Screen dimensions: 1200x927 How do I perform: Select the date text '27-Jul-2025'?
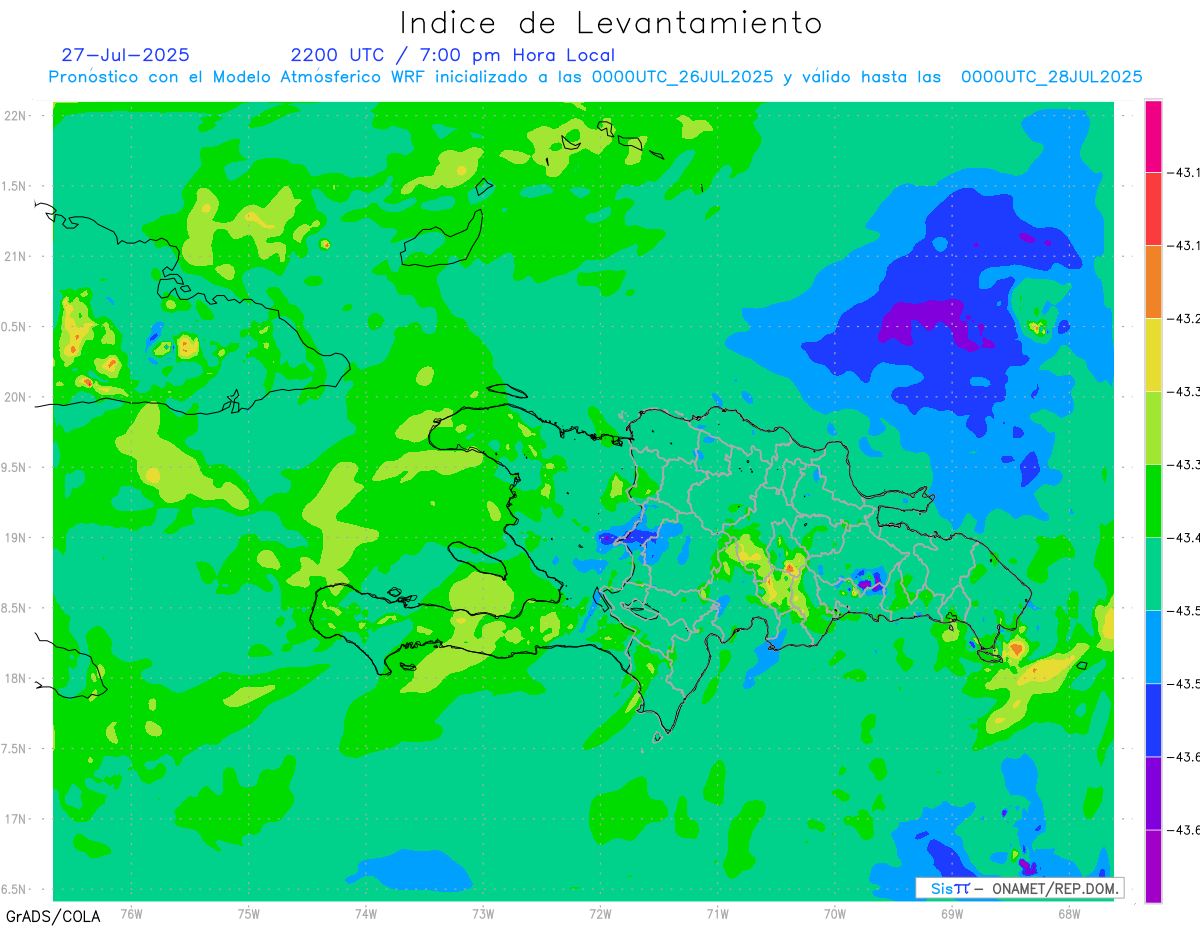pyautogui.click(x=125, y=55)
